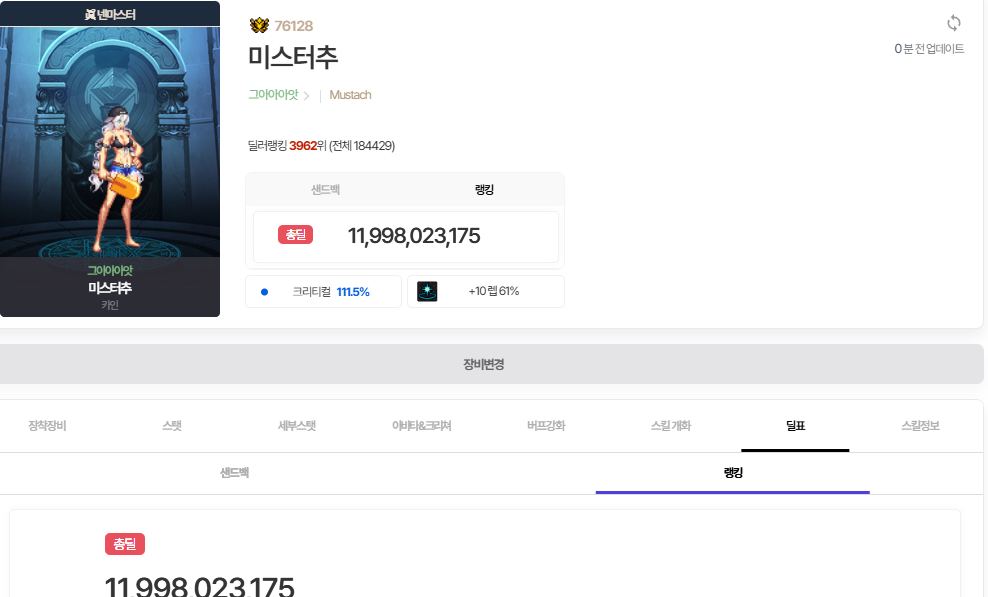Click the skill icon beside +10렙 61%
988x597 pixels.
click(427, 291)
